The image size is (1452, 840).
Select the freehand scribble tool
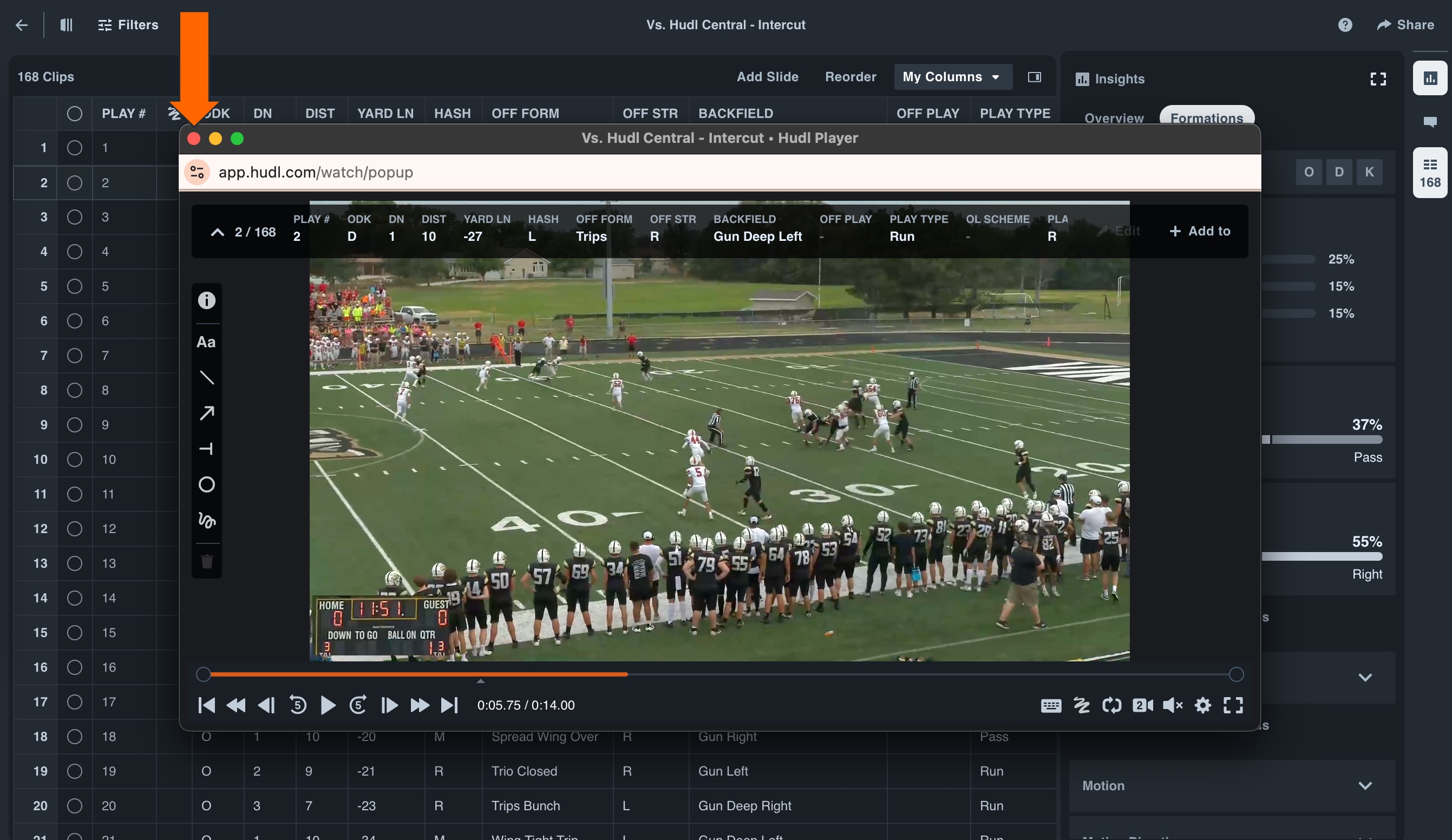[x=206, y=520]
